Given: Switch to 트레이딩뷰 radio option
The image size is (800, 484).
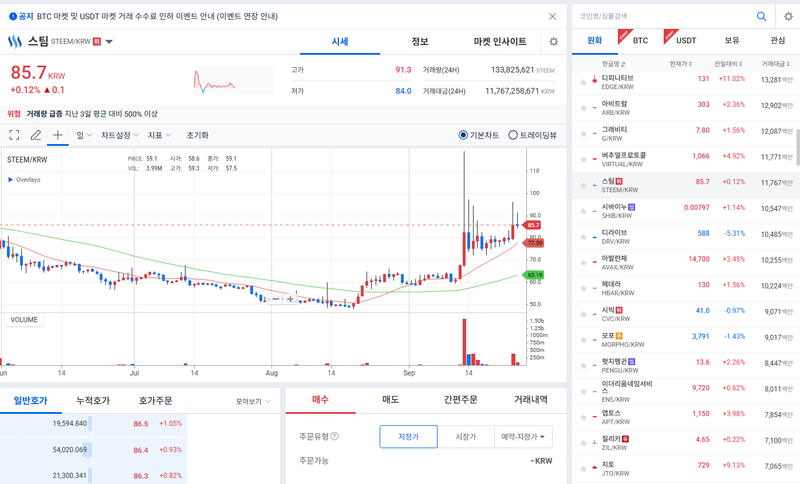Looking at the screenshot, I should [533, 135].
